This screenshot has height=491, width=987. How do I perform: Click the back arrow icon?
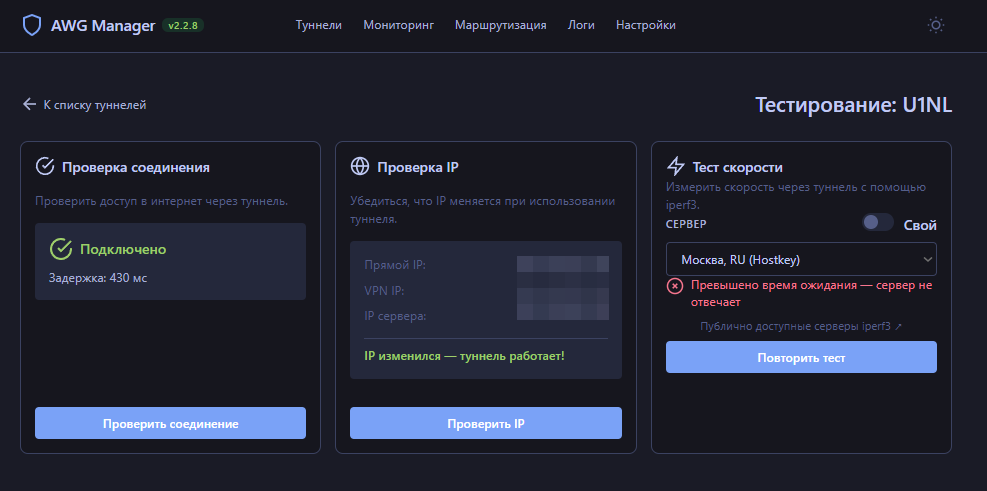coord(29,105)
